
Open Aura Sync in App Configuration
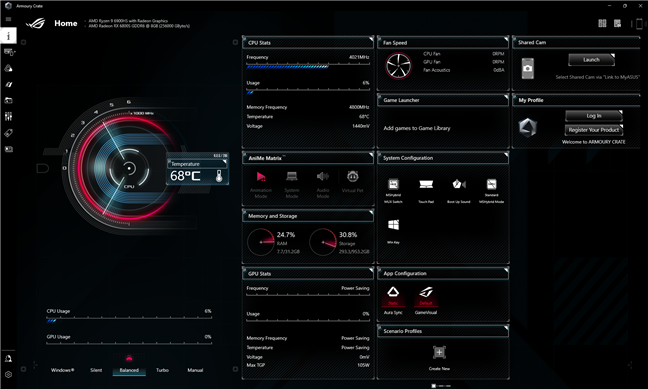tap(393, 301)
